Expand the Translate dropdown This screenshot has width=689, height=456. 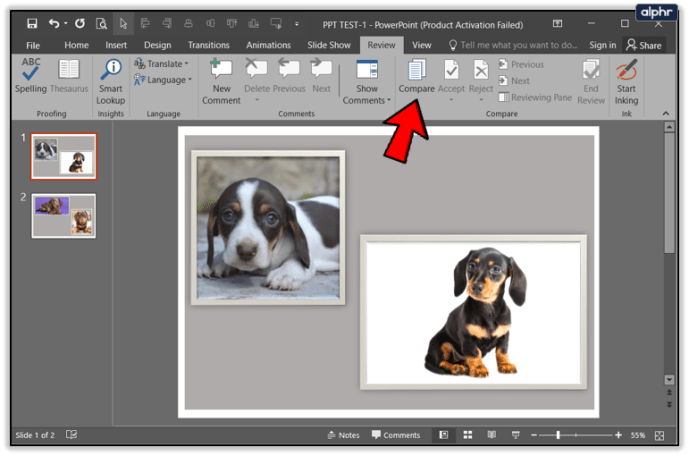coord(163,64)
